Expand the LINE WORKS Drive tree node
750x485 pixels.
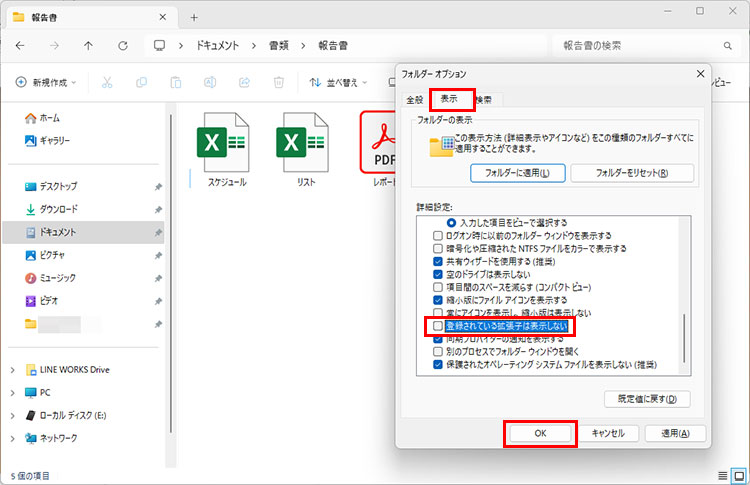click(13, 370)
